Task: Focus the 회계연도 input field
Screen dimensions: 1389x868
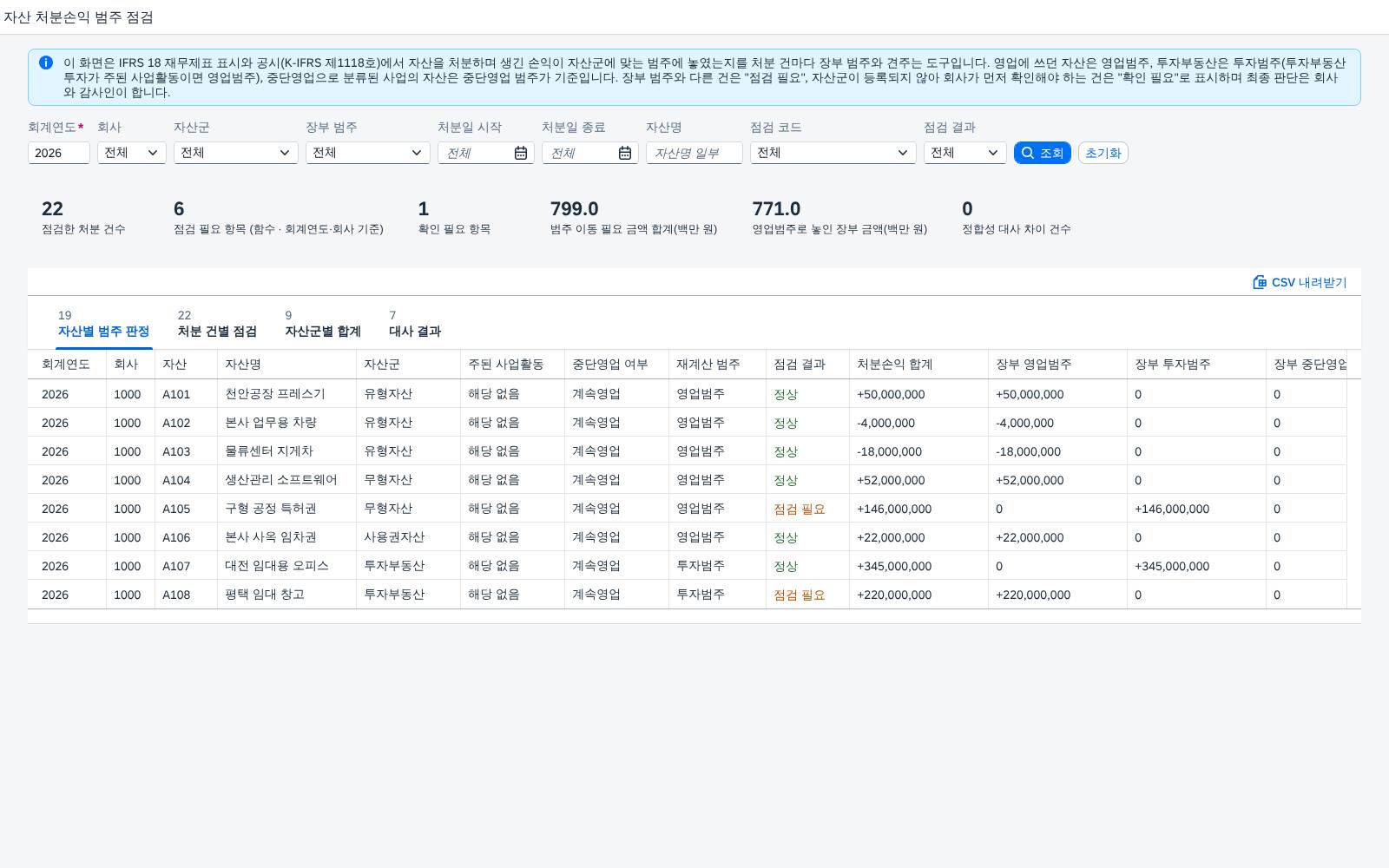Action: click(x=59, y=153)
